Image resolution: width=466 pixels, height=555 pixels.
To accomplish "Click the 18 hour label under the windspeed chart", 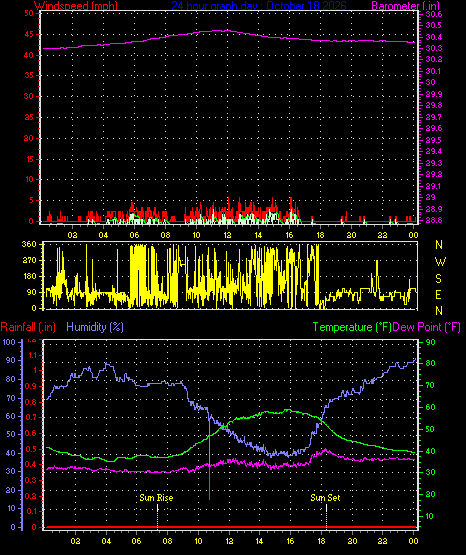I will pos(320,235).
